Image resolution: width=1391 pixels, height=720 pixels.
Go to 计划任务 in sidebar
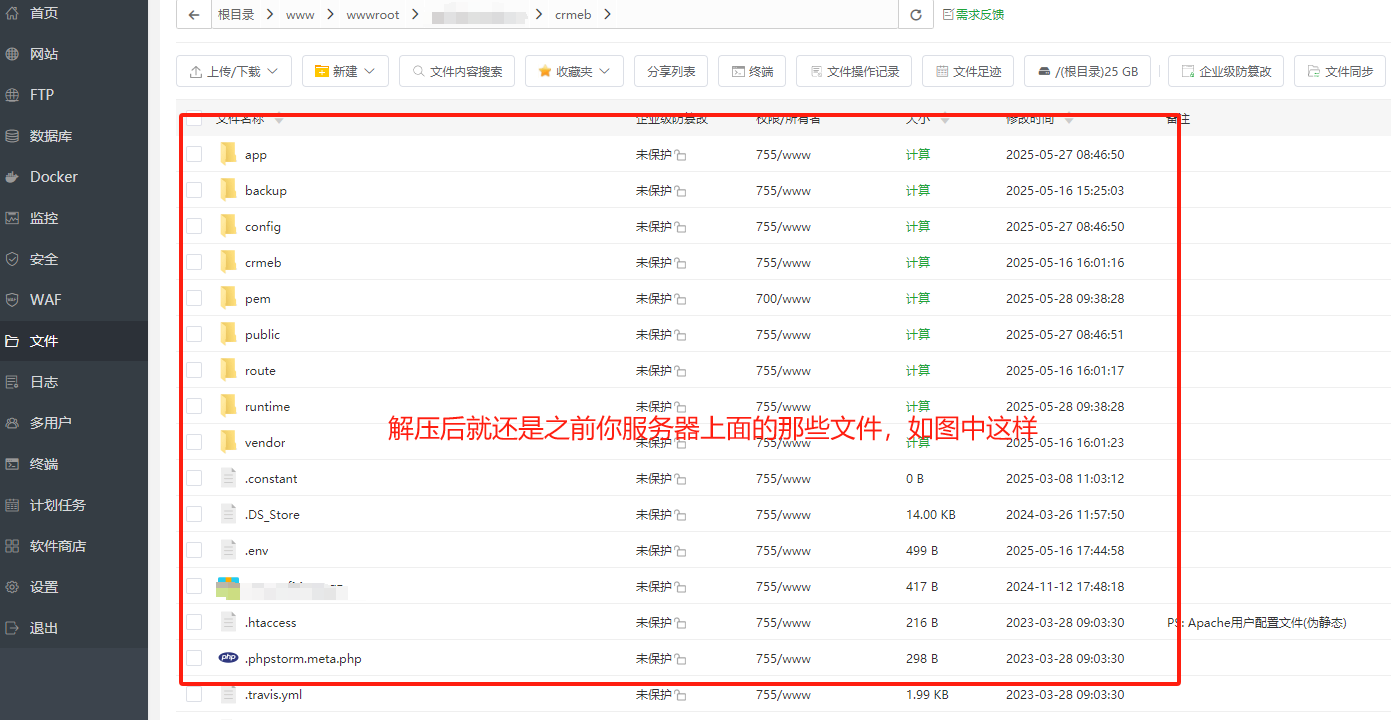pyautogui.click(x=57, y=505)
